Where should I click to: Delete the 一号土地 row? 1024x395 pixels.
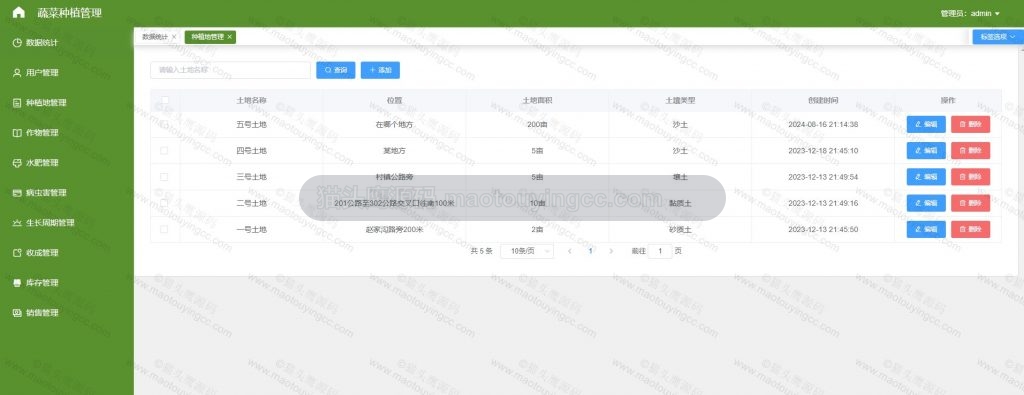click(x=970, y=229)
